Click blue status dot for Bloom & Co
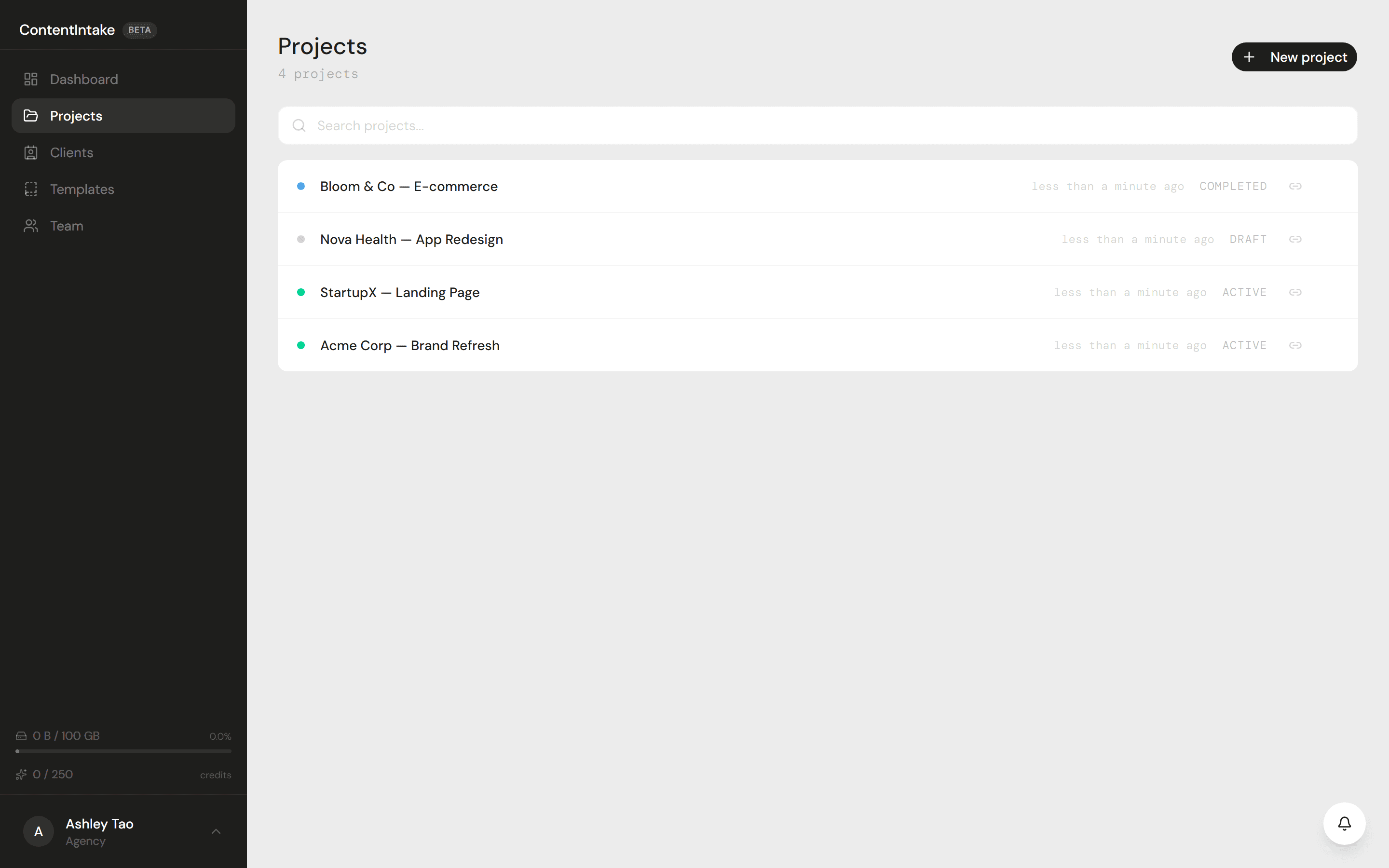Image resolution: width=1389 pixels, height=868 pixels. pyautogui.click(x=301, y=187)
